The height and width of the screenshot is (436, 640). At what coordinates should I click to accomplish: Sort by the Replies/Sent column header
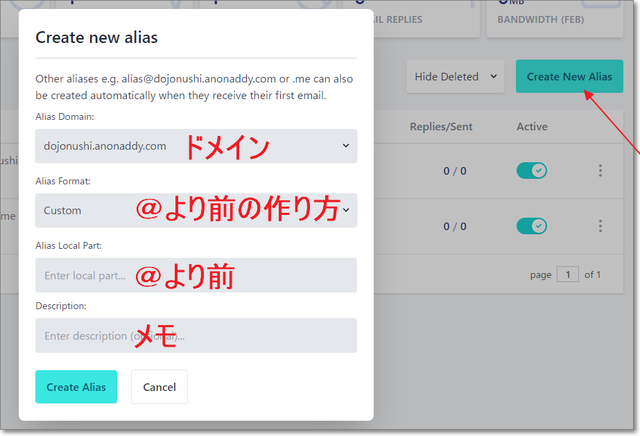pos(443,127)
